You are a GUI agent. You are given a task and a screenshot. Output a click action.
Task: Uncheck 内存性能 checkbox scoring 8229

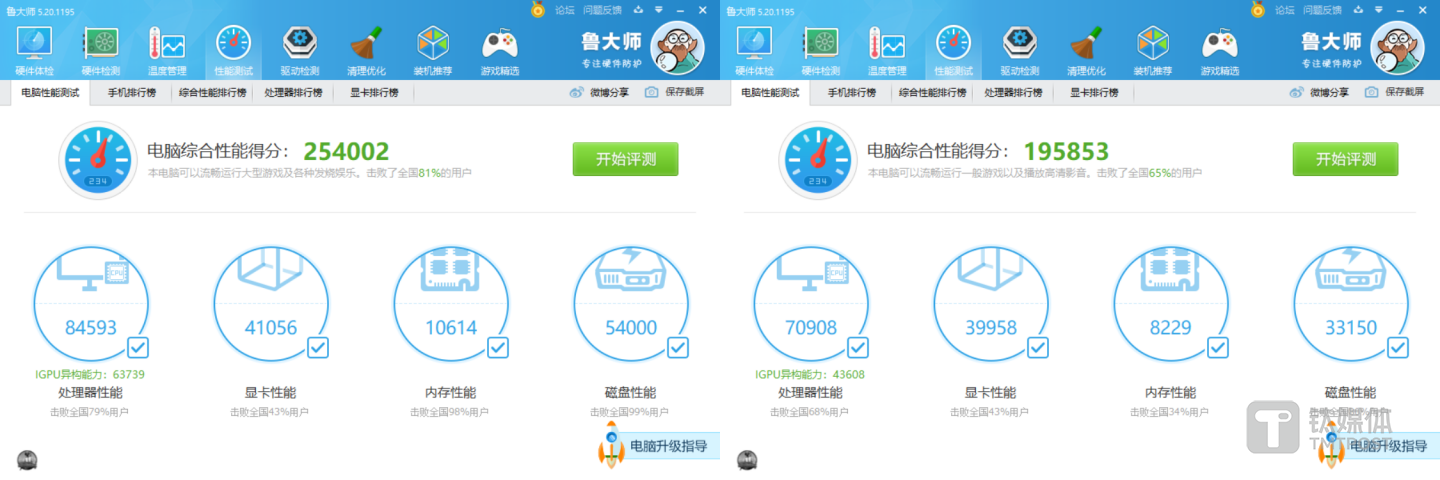point(1218,347)
